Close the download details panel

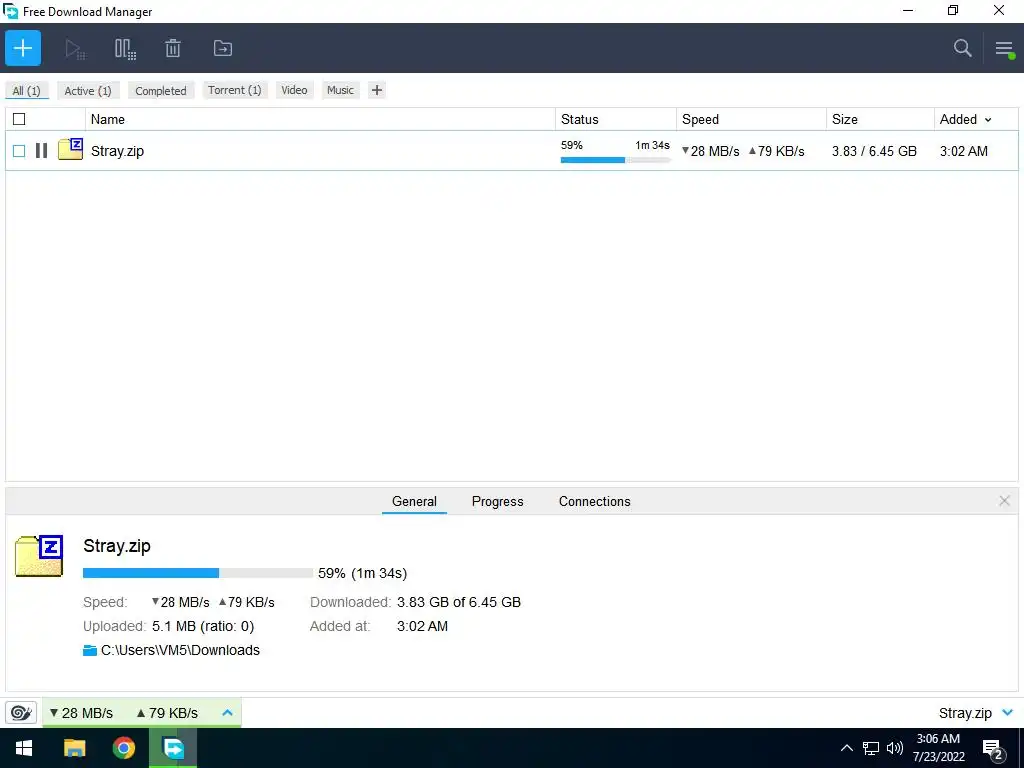point(1004,501)
